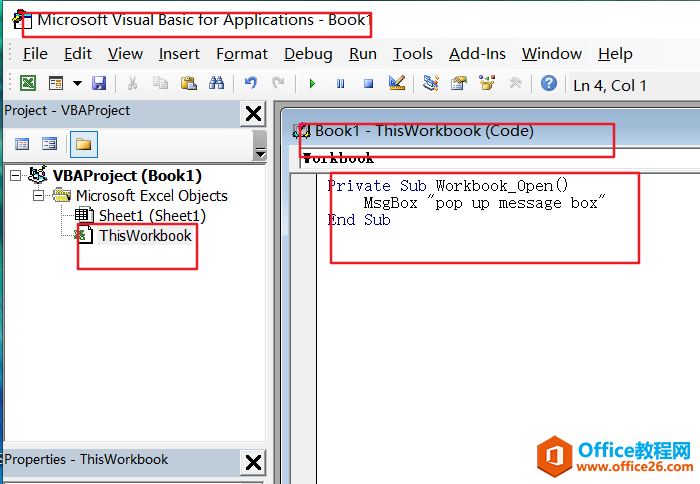This screenshot has height=484, width=700.
Task: Select ThisWorkbook in project tree
Action: click(x=145, y=236)
